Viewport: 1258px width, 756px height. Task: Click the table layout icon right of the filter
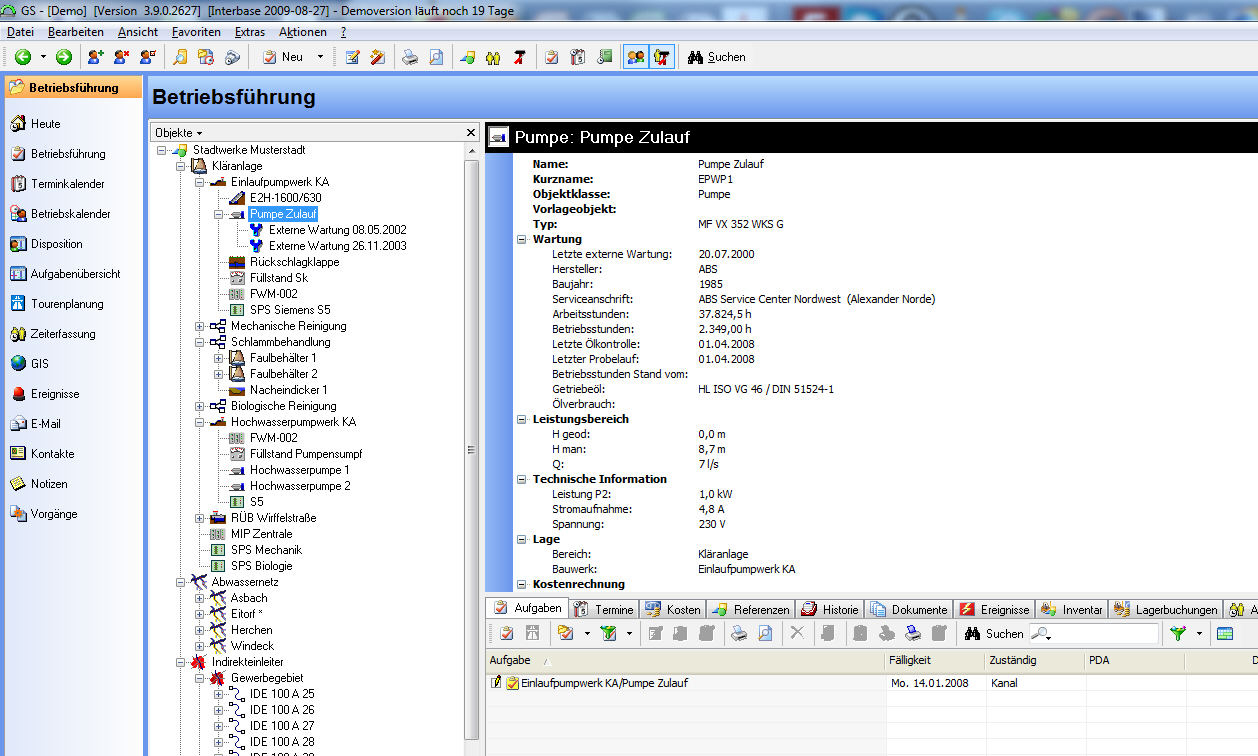1224,633
